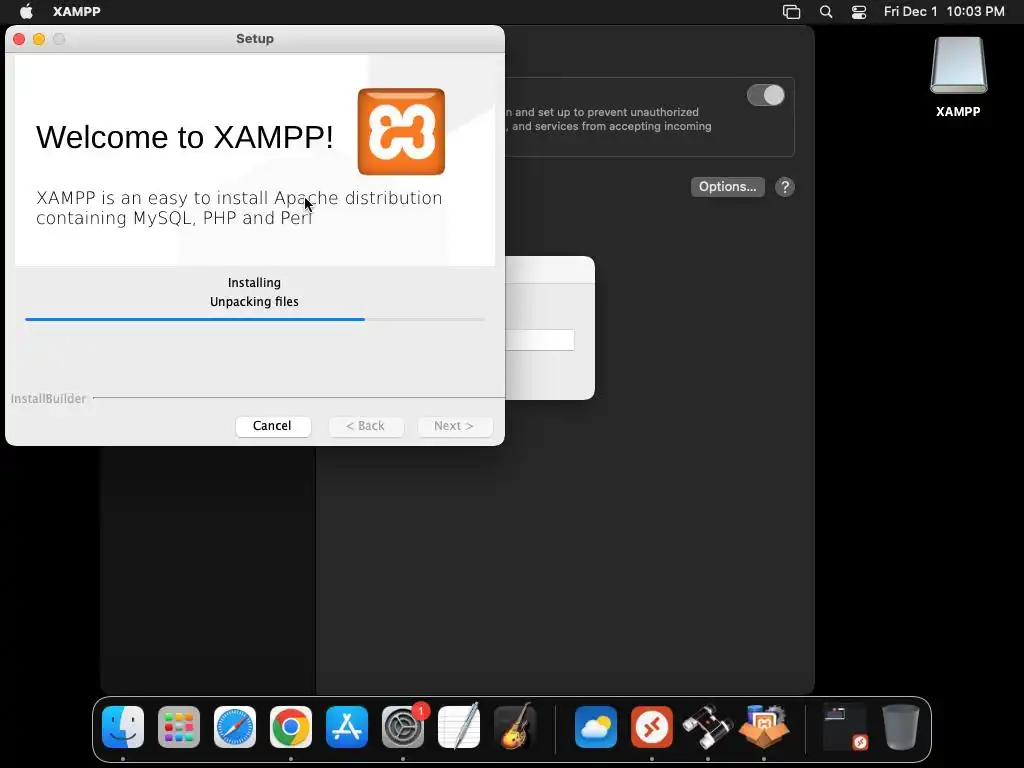The image size is (1024, 768).
Task: Click the help question mark button
Action: (785, 187)
